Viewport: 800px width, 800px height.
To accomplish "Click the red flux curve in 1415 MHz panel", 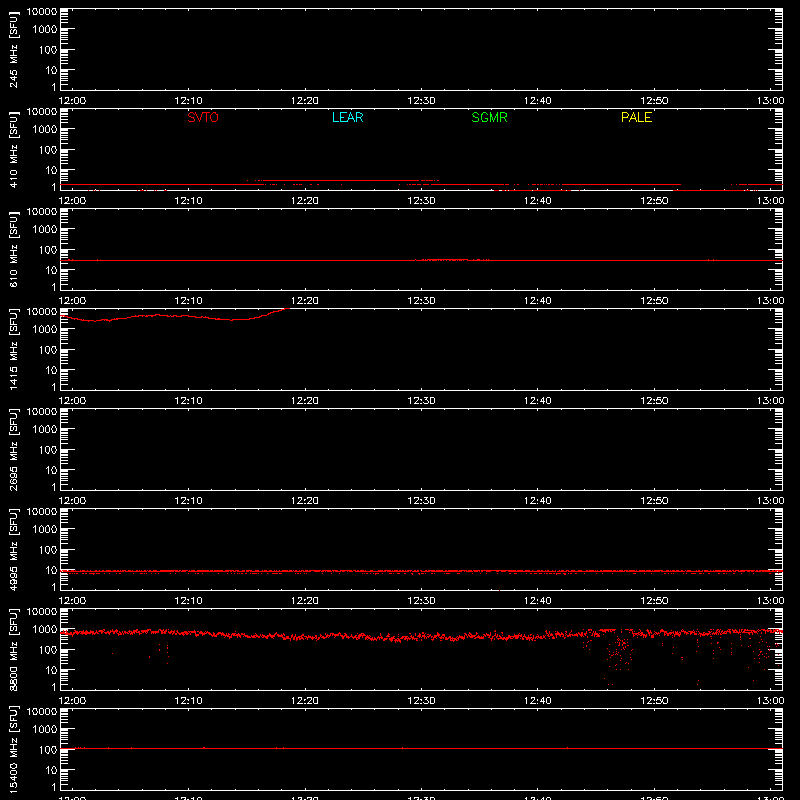I will [173, 316].
